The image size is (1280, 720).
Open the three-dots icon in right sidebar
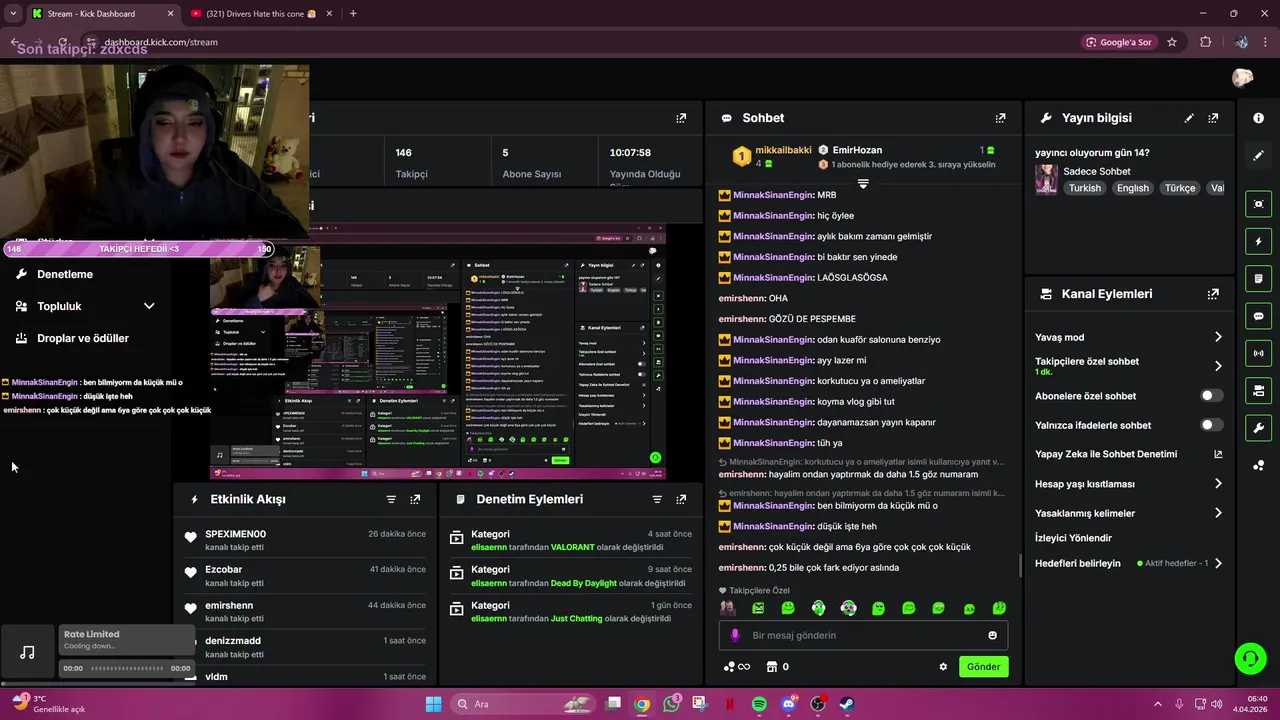tap(1259, 466)
